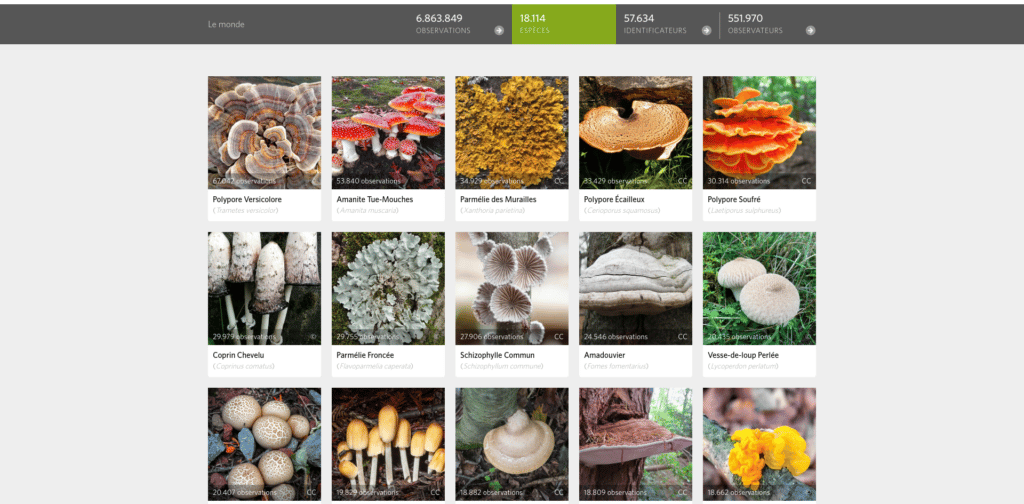
Task: Click the Polypore Soufré name link
Action: [734, 199]
